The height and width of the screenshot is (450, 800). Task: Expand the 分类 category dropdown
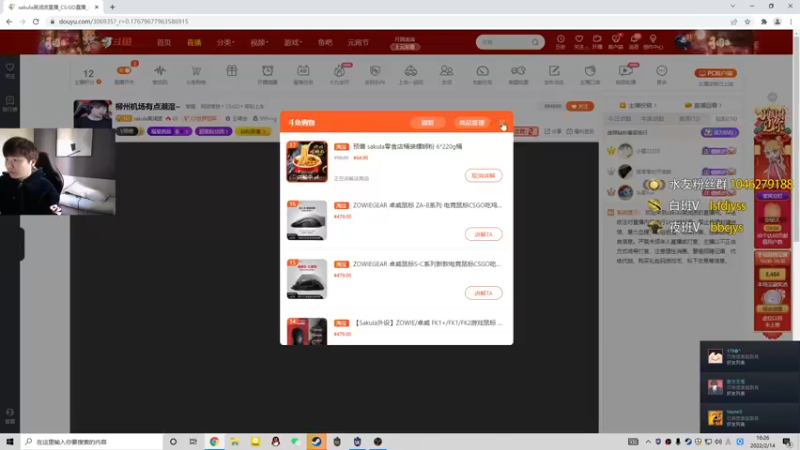tap(225, 42)
